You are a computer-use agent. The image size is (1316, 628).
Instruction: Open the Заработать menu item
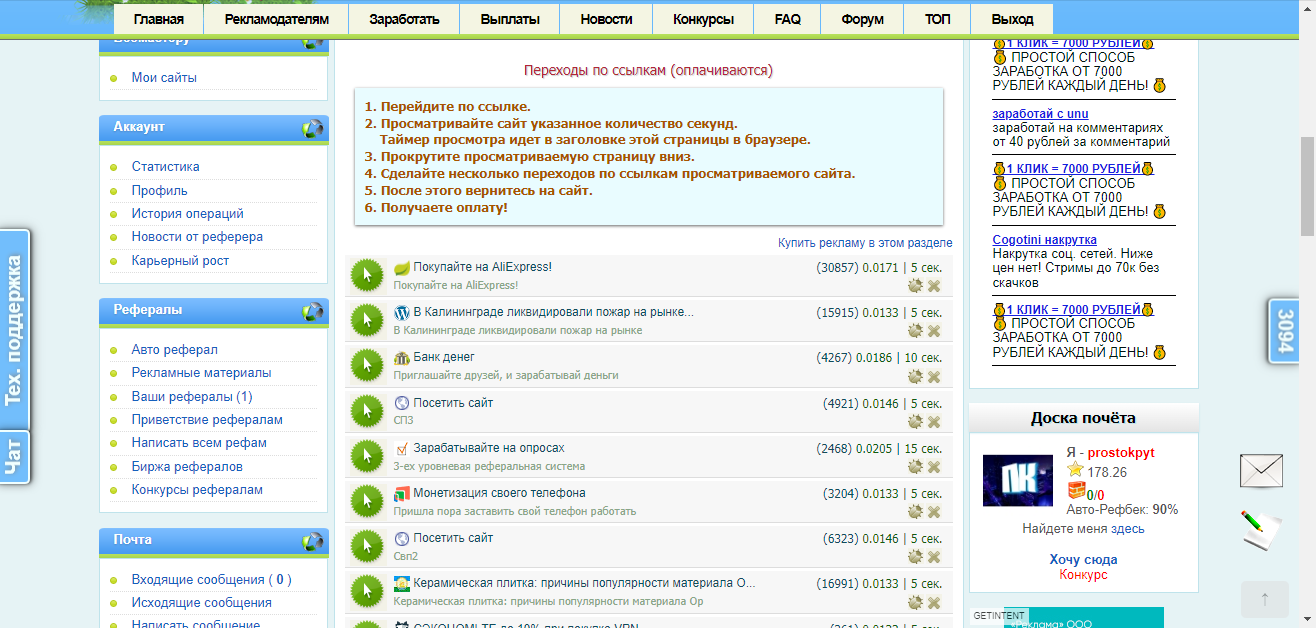[404, 19]
